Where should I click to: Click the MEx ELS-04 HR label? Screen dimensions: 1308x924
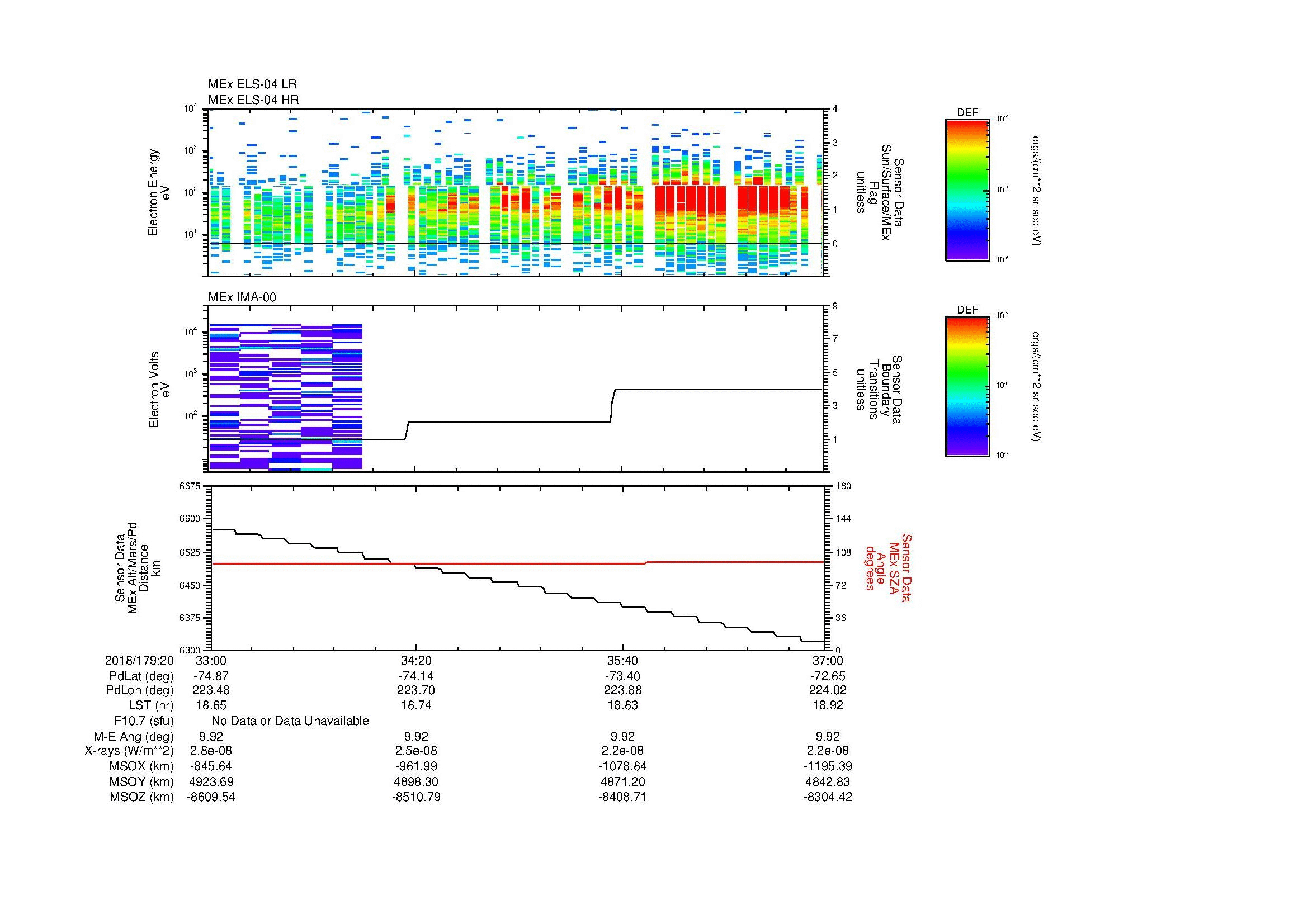click(253, 99)
